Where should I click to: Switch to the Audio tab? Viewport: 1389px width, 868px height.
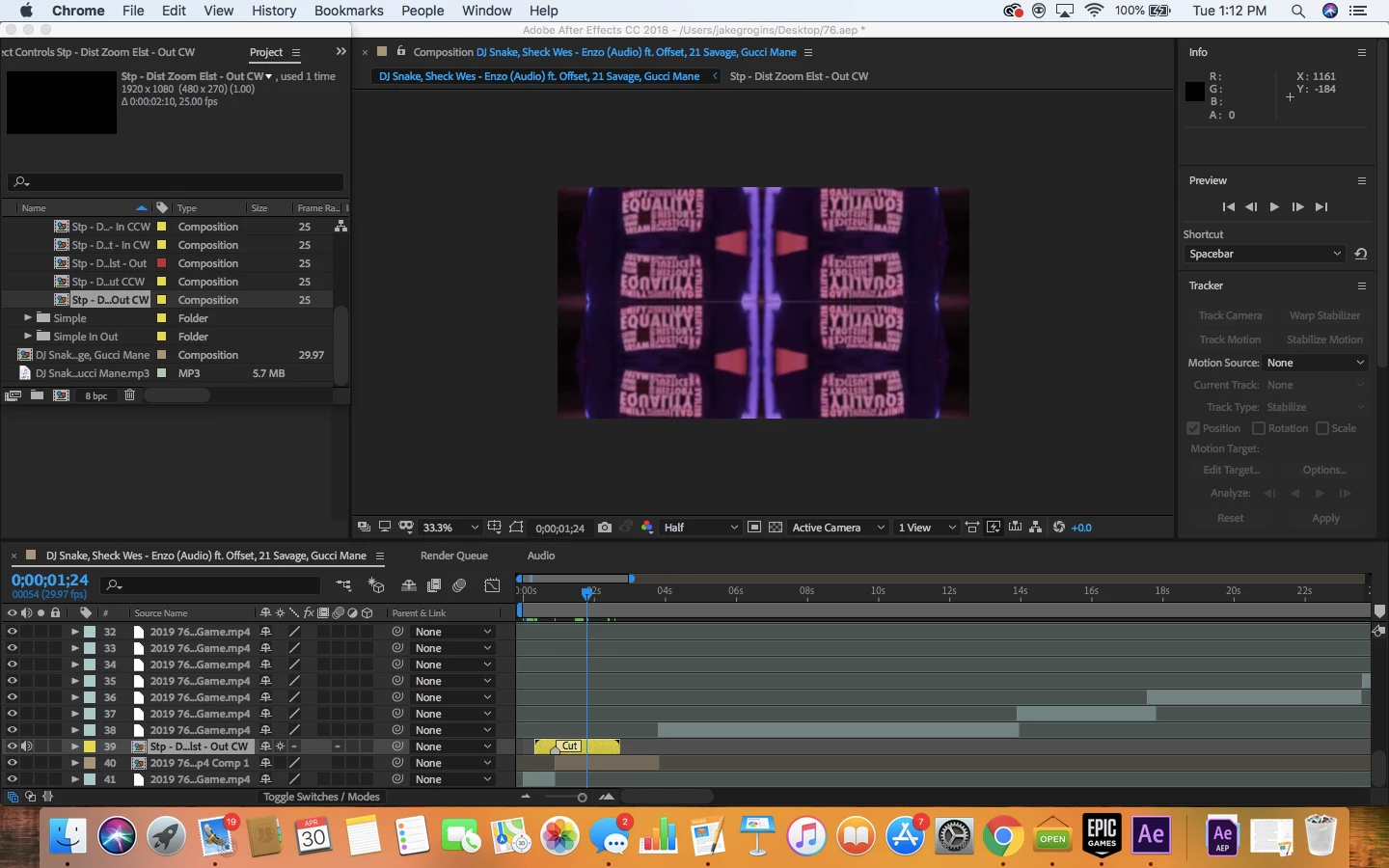point(540,556)
